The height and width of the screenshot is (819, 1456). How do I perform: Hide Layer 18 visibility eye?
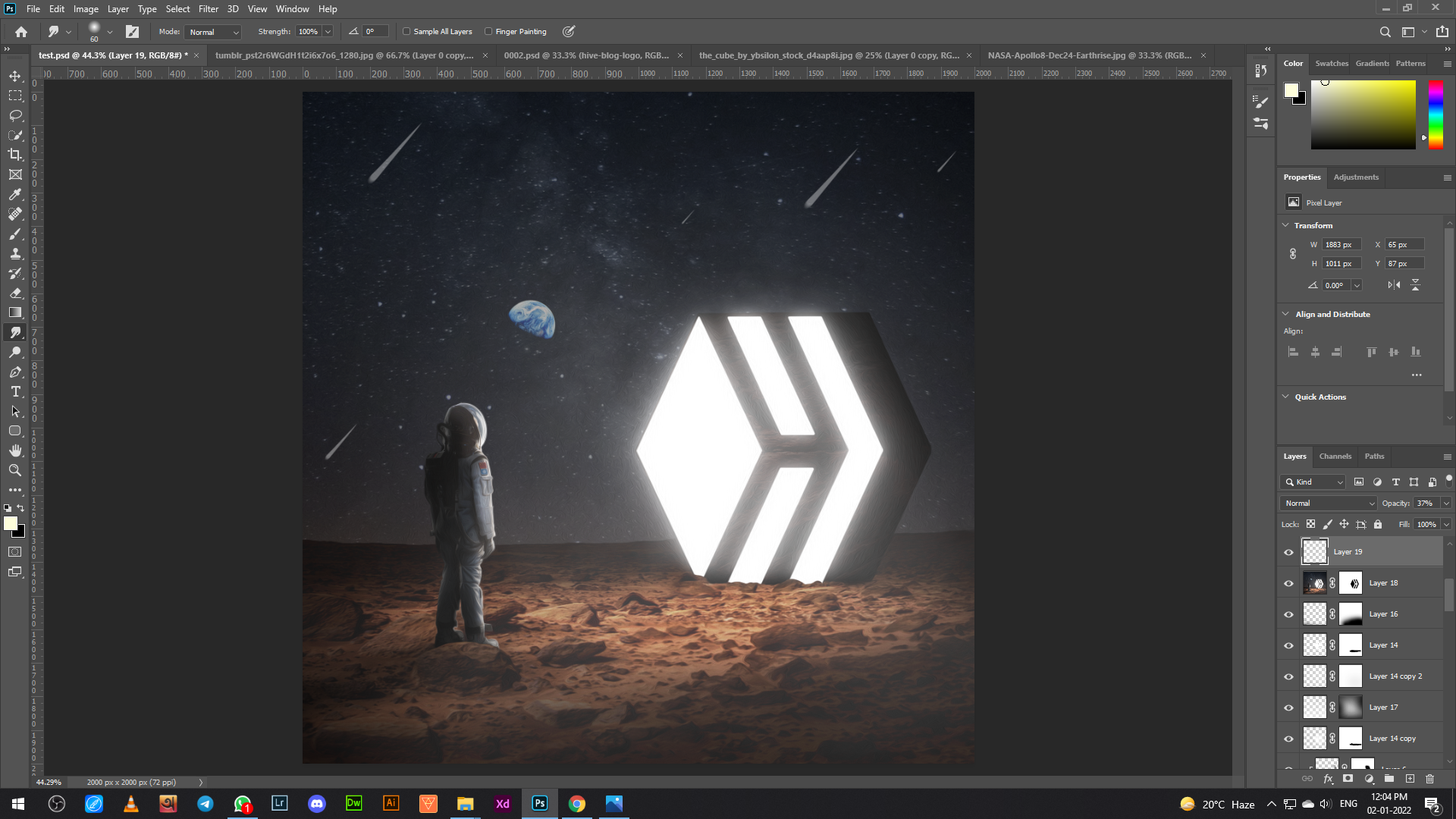coord(1288,583)
